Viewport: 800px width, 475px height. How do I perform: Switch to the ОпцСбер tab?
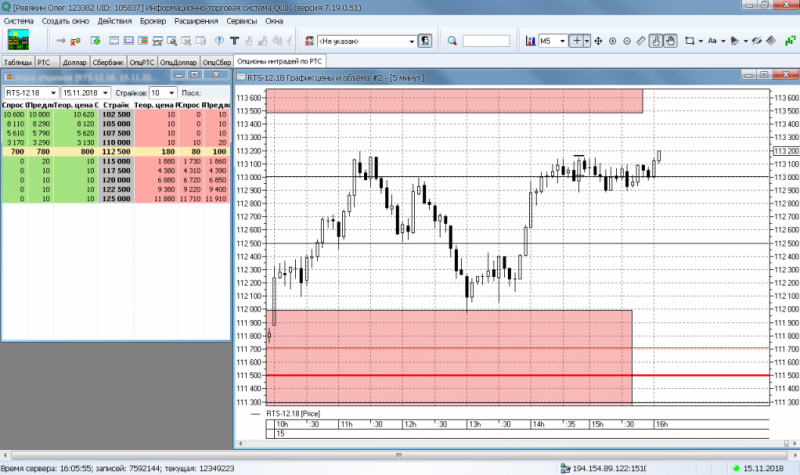click(x=217, y=62)
